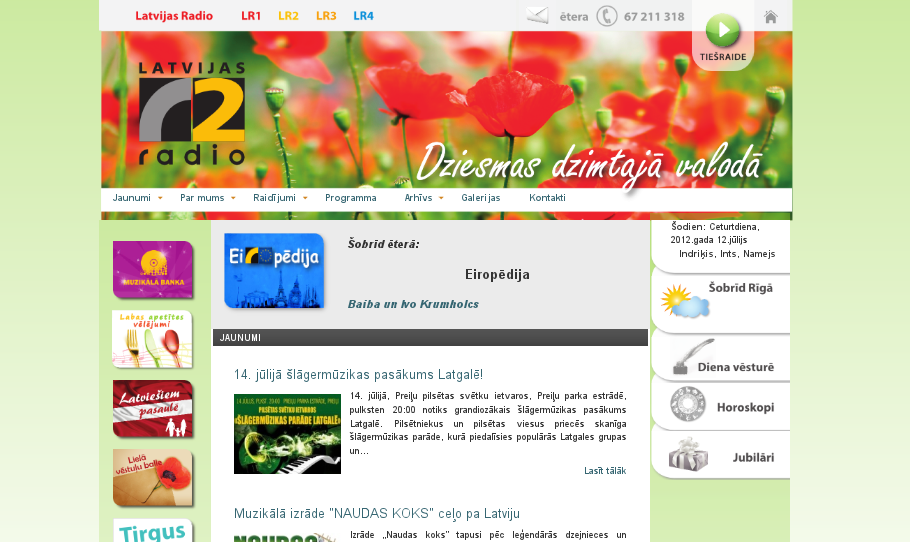Click the envelope mail icon
The height and width of the screenshot is (542, 910).
pyautogui.click(x=537, y=16)
